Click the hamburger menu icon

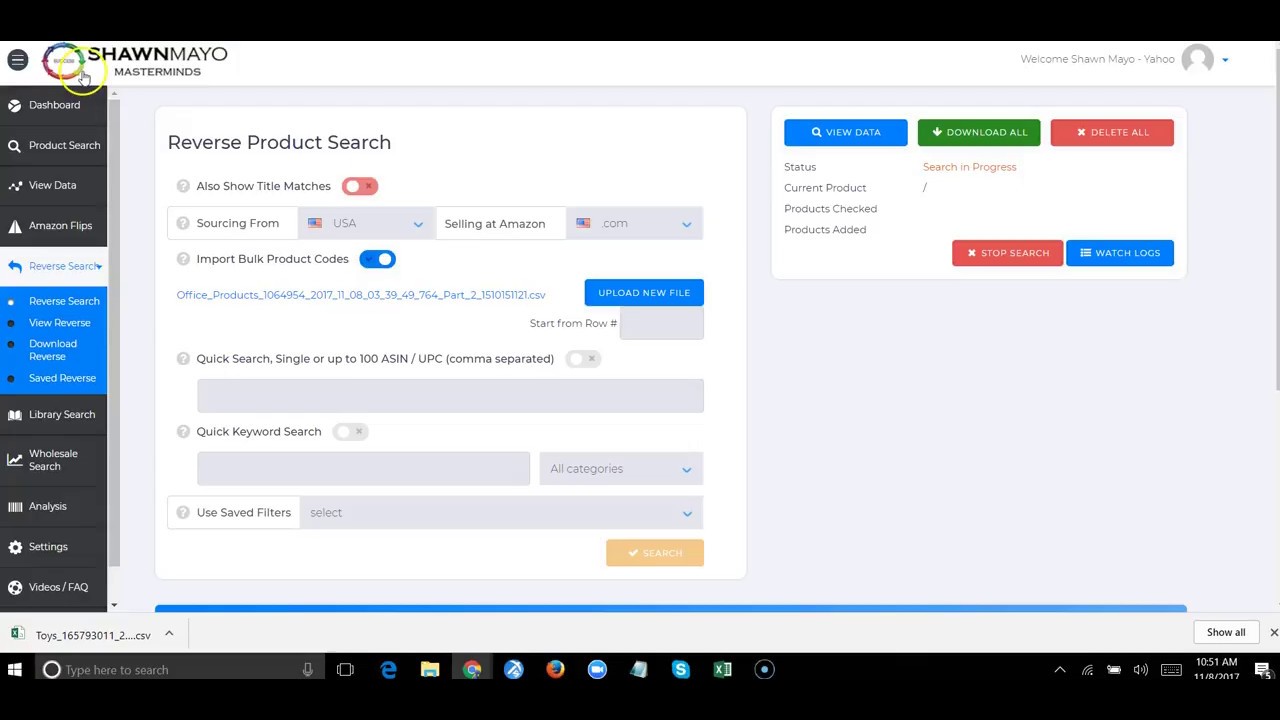click(x=17, y=60)
